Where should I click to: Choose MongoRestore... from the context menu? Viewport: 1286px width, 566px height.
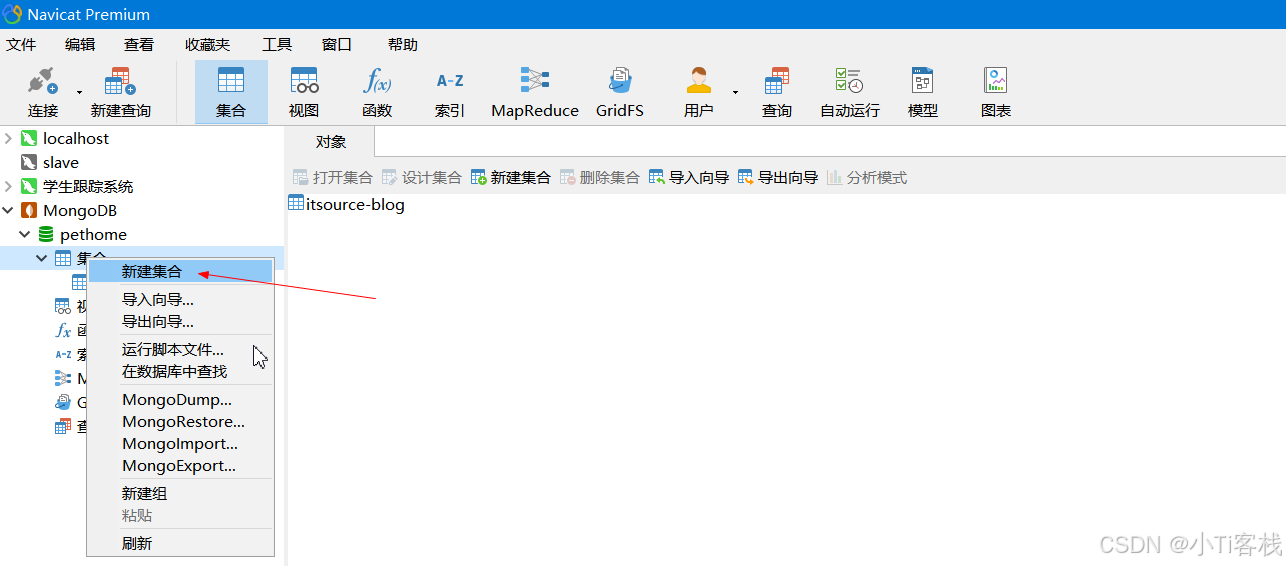tap(180, 422)
